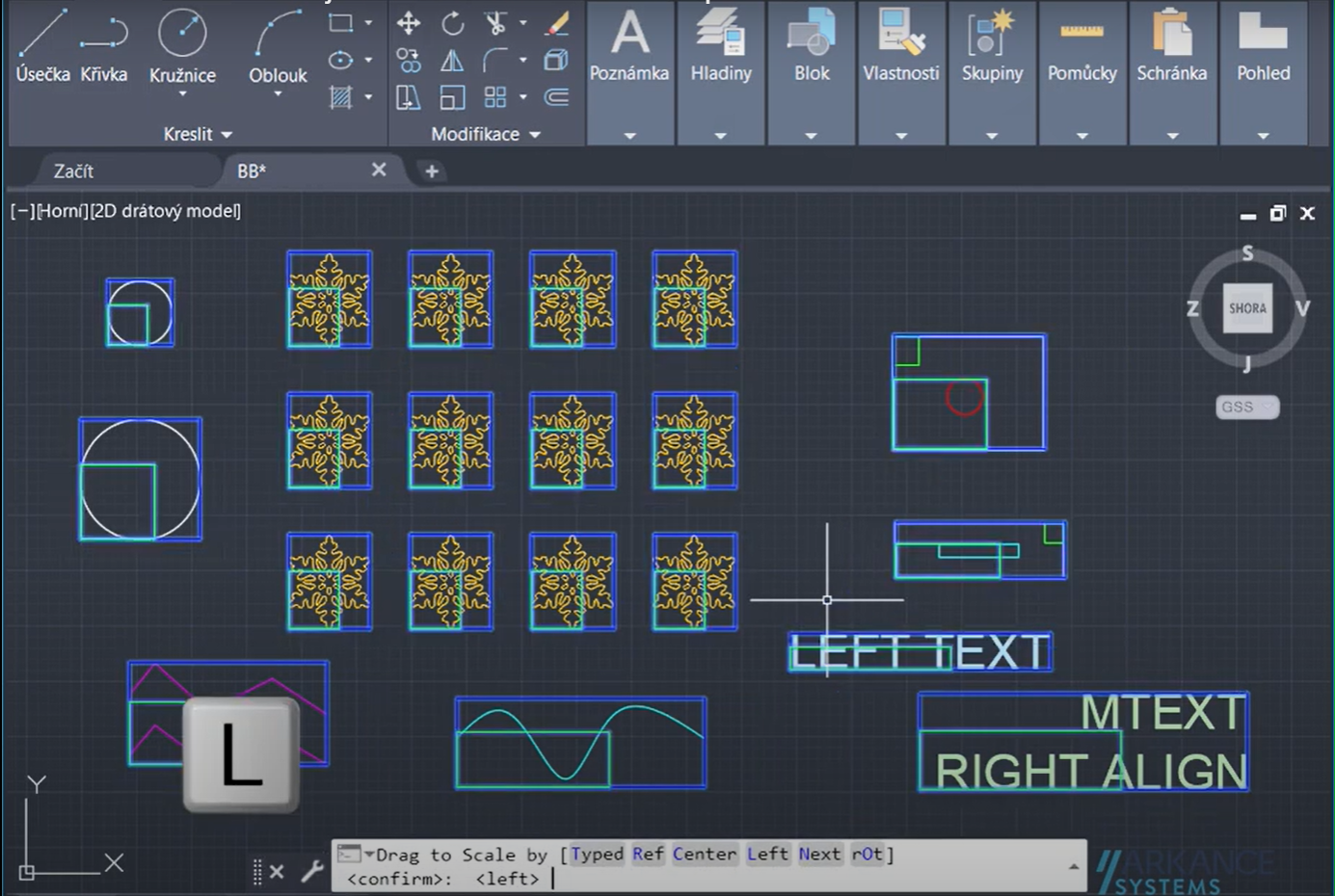This screenshot has height=896, width=1335.
Task: Open the command line customize wrench
Action: [311, 872]
